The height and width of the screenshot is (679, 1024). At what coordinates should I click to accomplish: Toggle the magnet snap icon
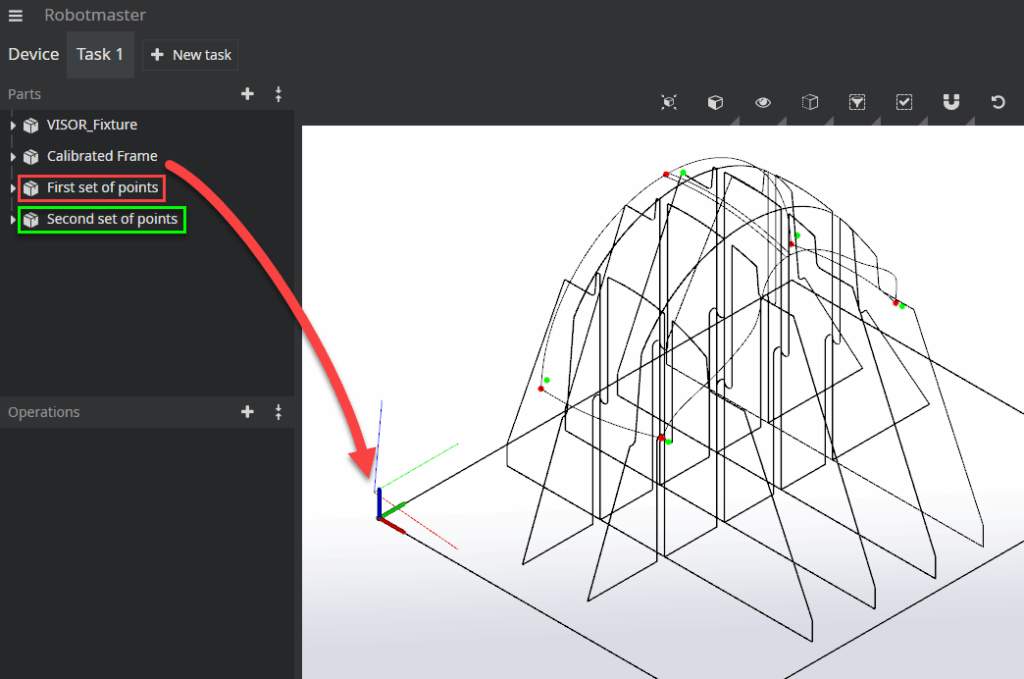(951, 102)
